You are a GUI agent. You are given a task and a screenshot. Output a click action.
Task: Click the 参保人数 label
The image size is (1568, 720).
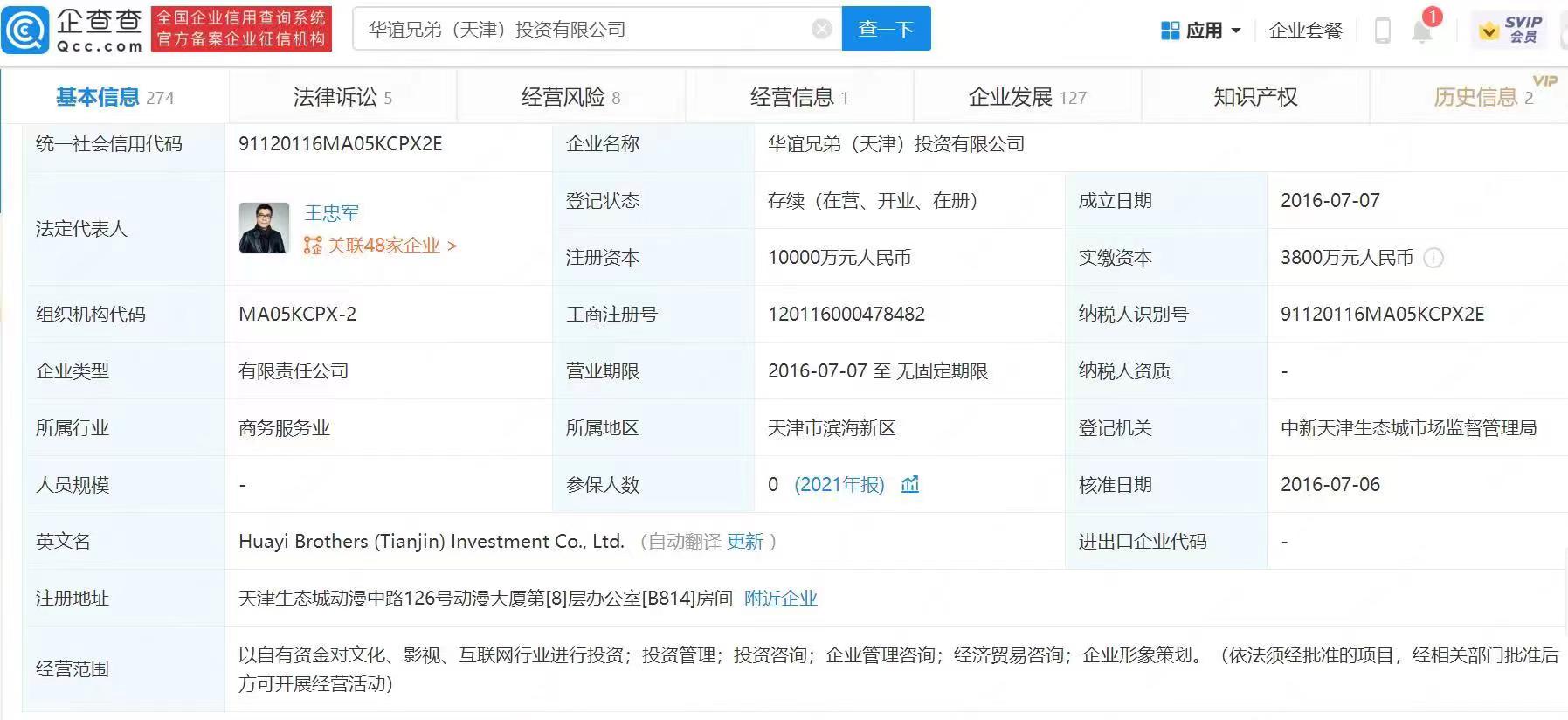[x=603, y=485]
